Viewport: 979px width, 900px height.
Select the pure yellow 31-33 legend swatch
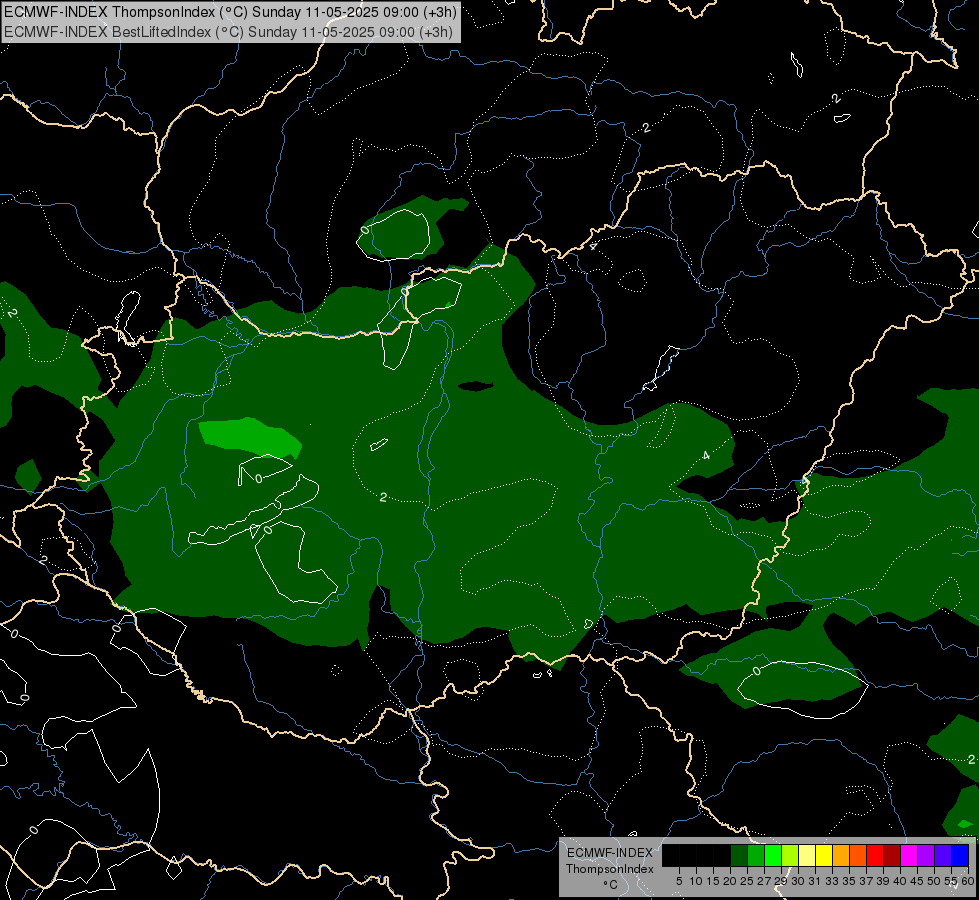pyautogui.click(x=824, y=856)
